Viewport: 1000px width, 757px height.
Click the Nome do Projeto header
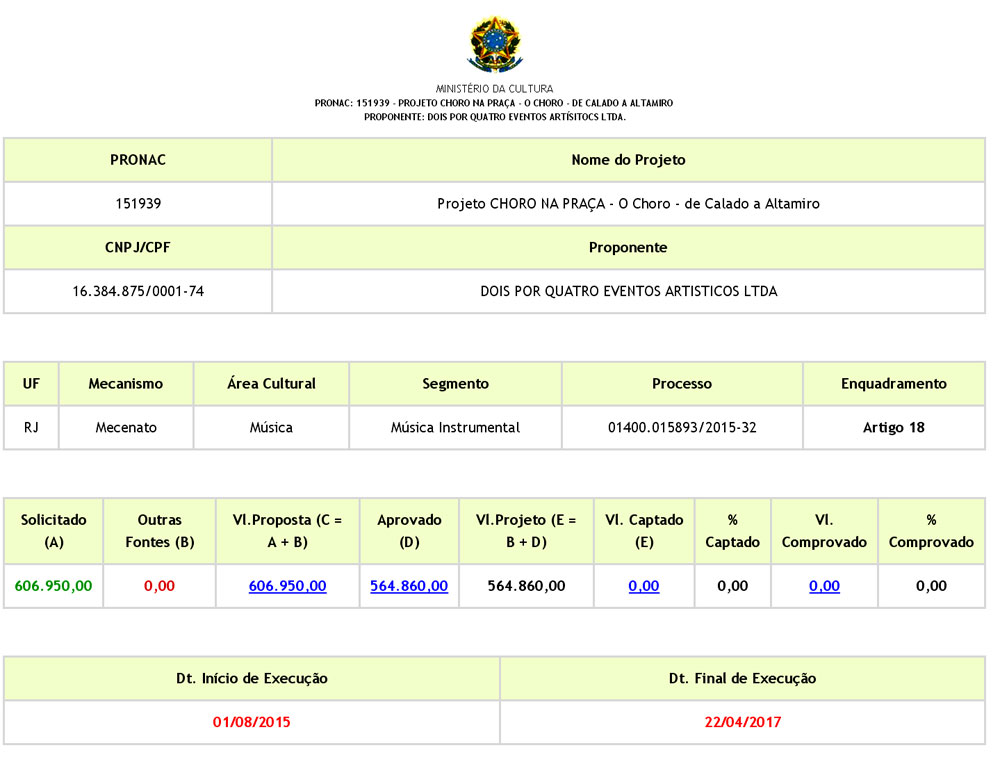point(628,160)
